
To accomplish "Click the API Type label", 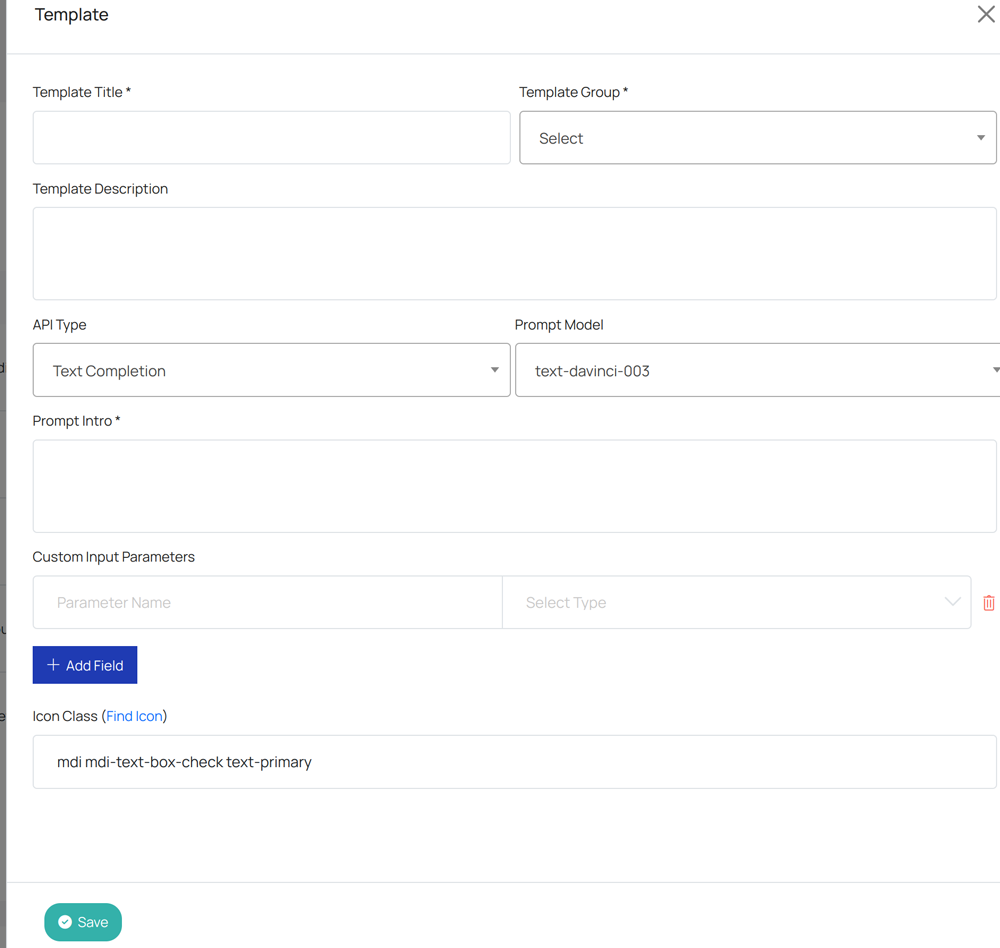I will [x=59, y=325].
